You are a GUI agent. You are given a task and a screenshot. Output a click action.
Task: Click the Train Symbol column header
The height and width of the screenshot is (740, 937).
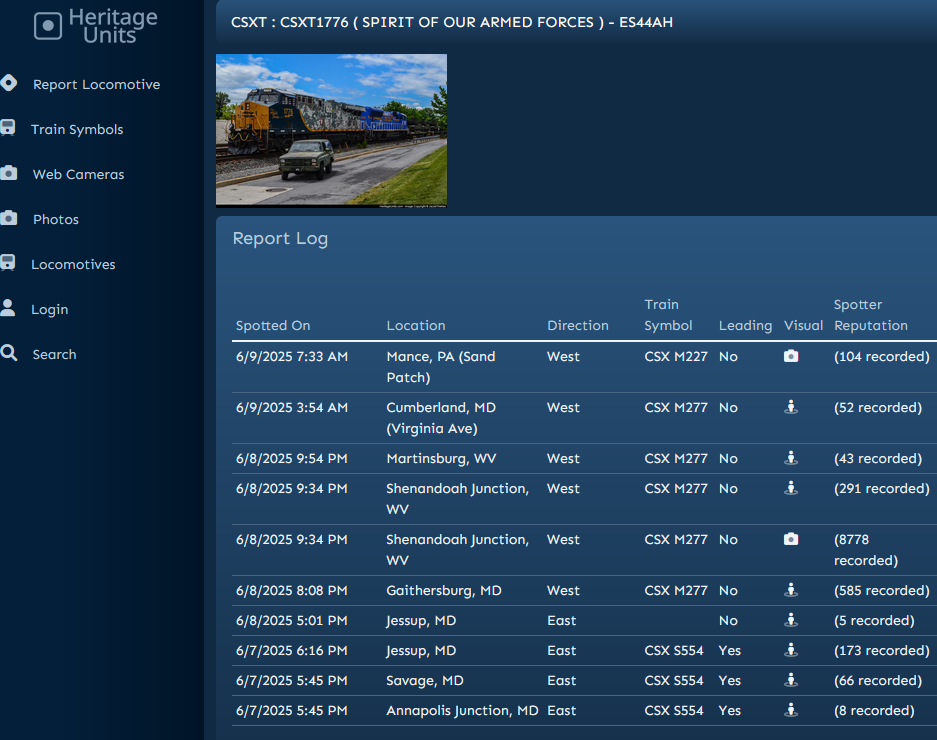pos(668,315)
